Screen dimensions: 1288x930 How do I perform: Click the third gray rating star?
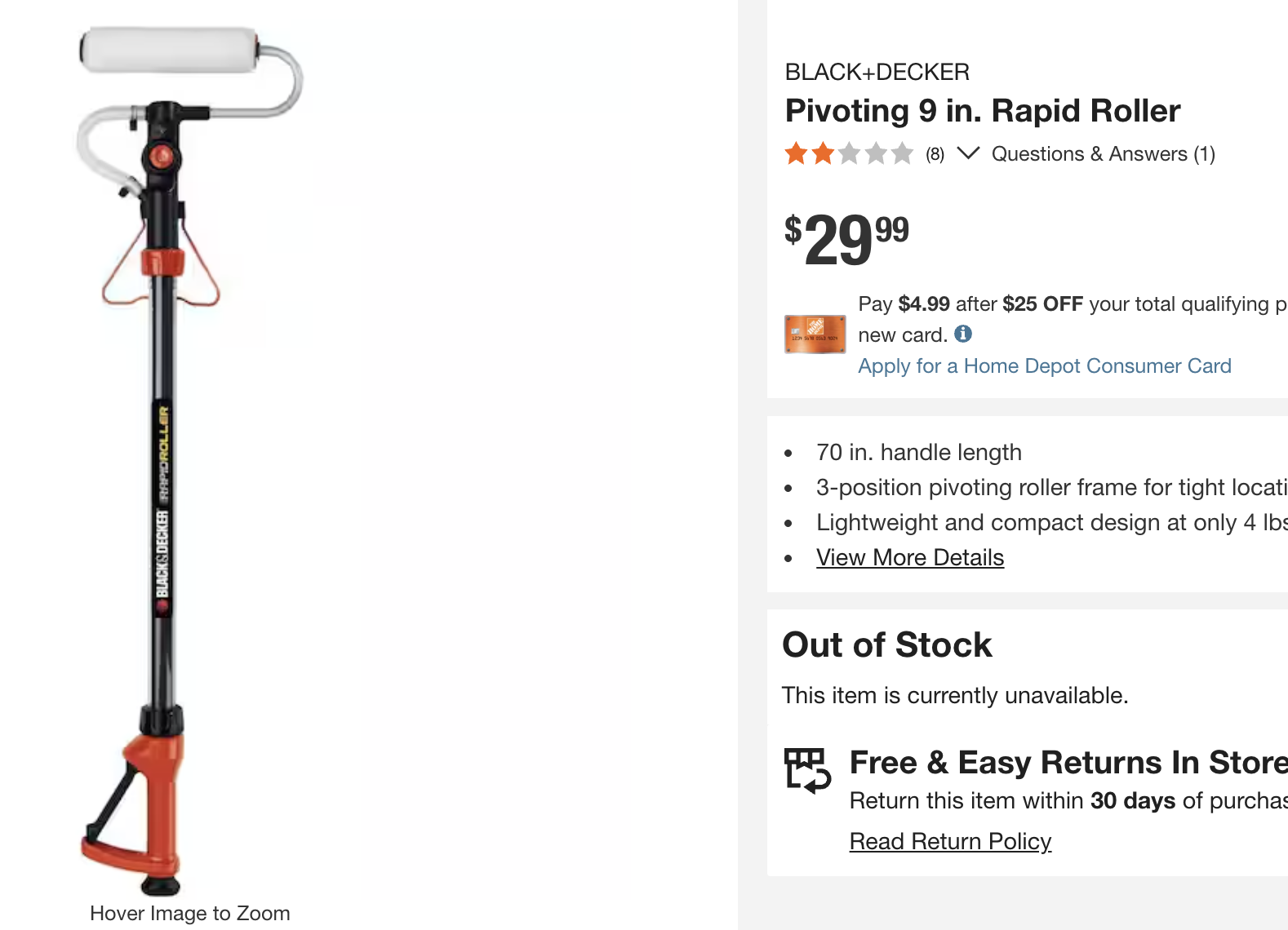pyautogui.click(x=849, y=153)
